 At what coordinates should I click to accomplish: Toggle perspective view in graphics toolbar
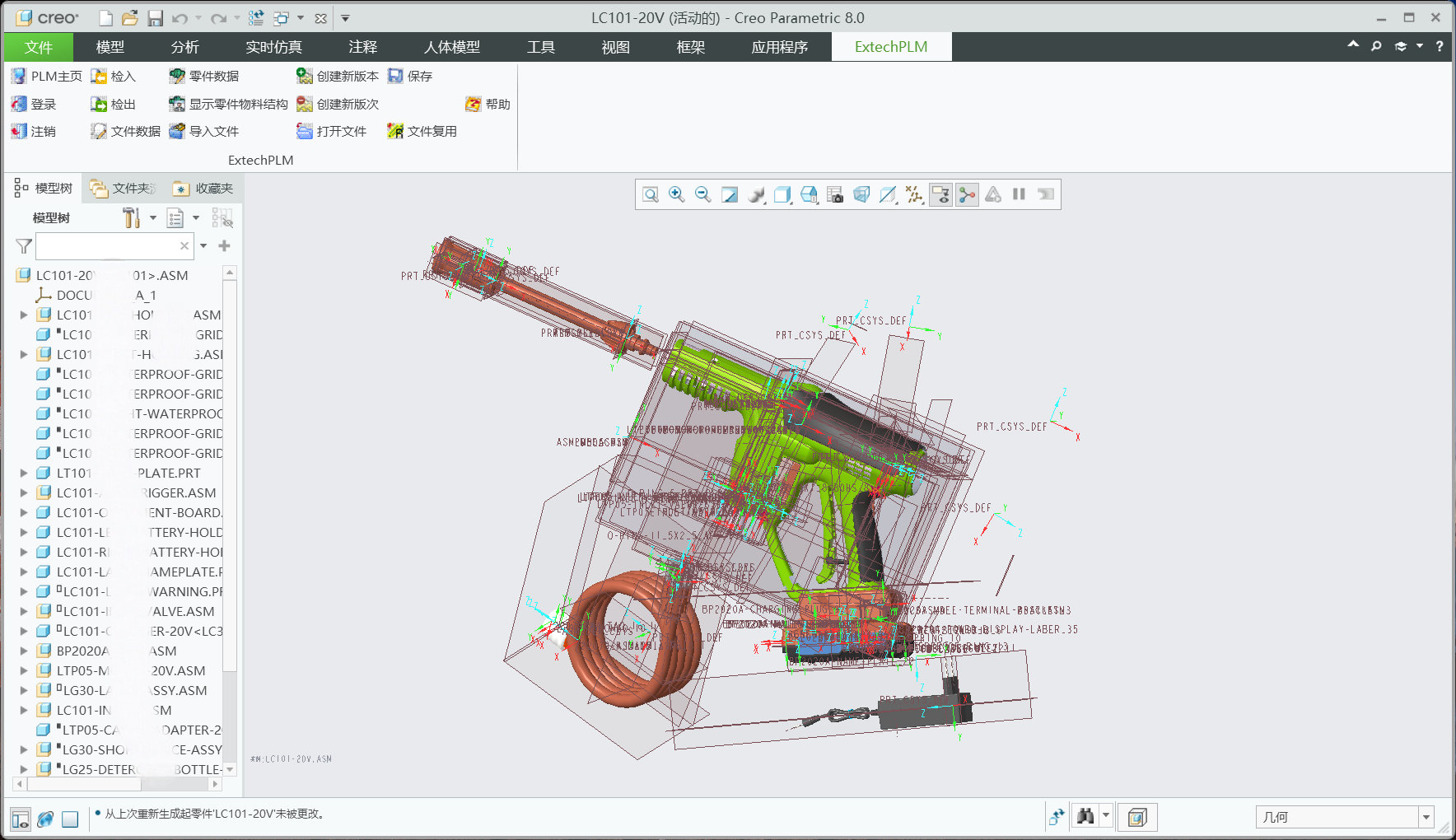(x=861, y=194)
